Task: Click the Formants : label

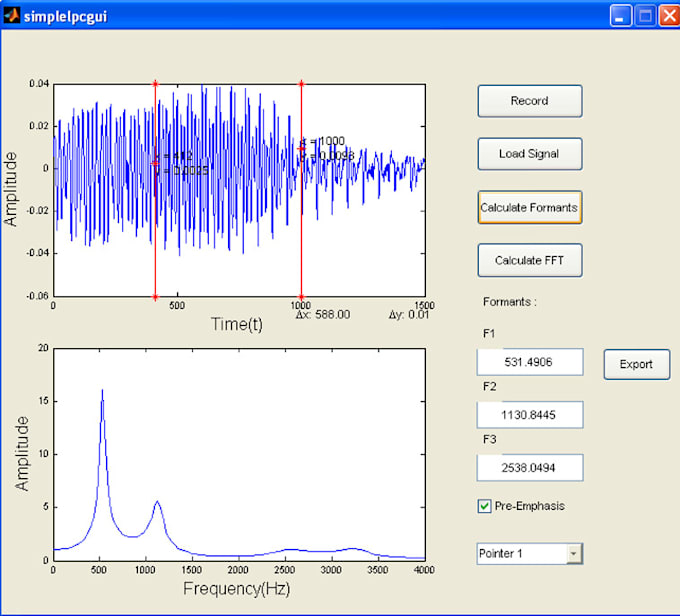Action: [510, 302]
